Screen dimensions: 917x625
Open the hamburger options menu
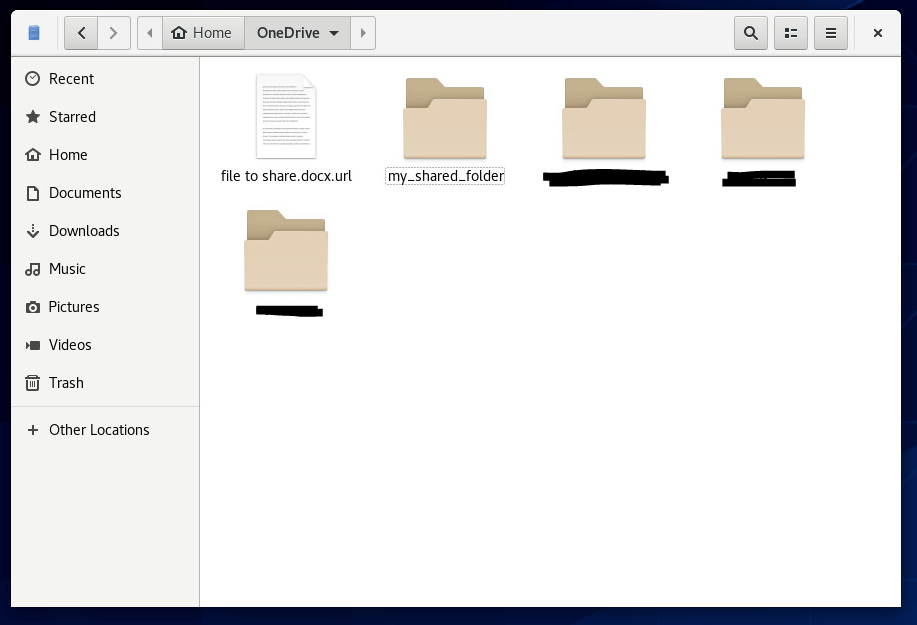point(830,33)
